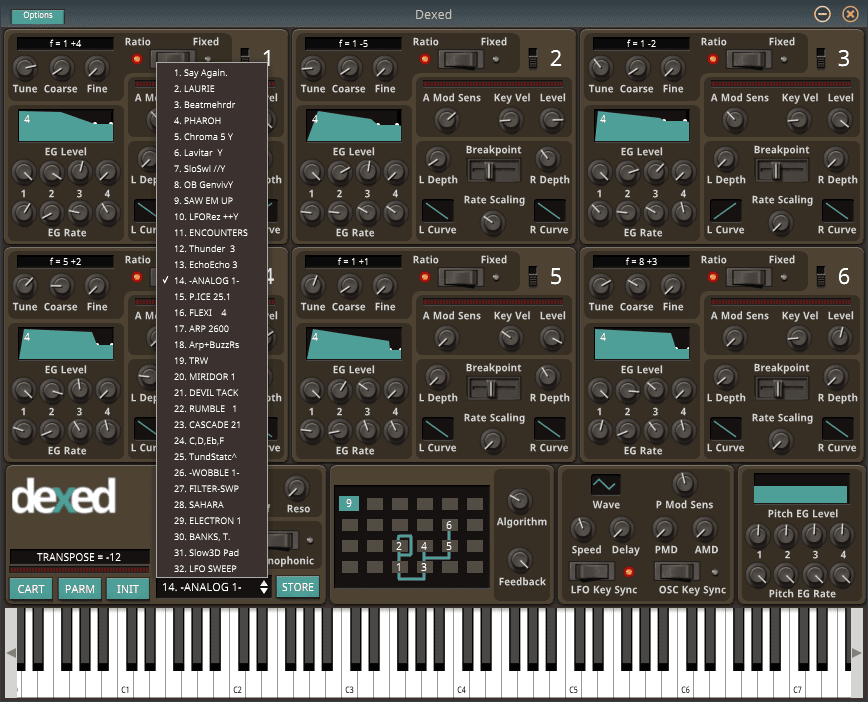
Task: Toggle operator 6 Ratio/Fixed switch
Action: (748, 277)
